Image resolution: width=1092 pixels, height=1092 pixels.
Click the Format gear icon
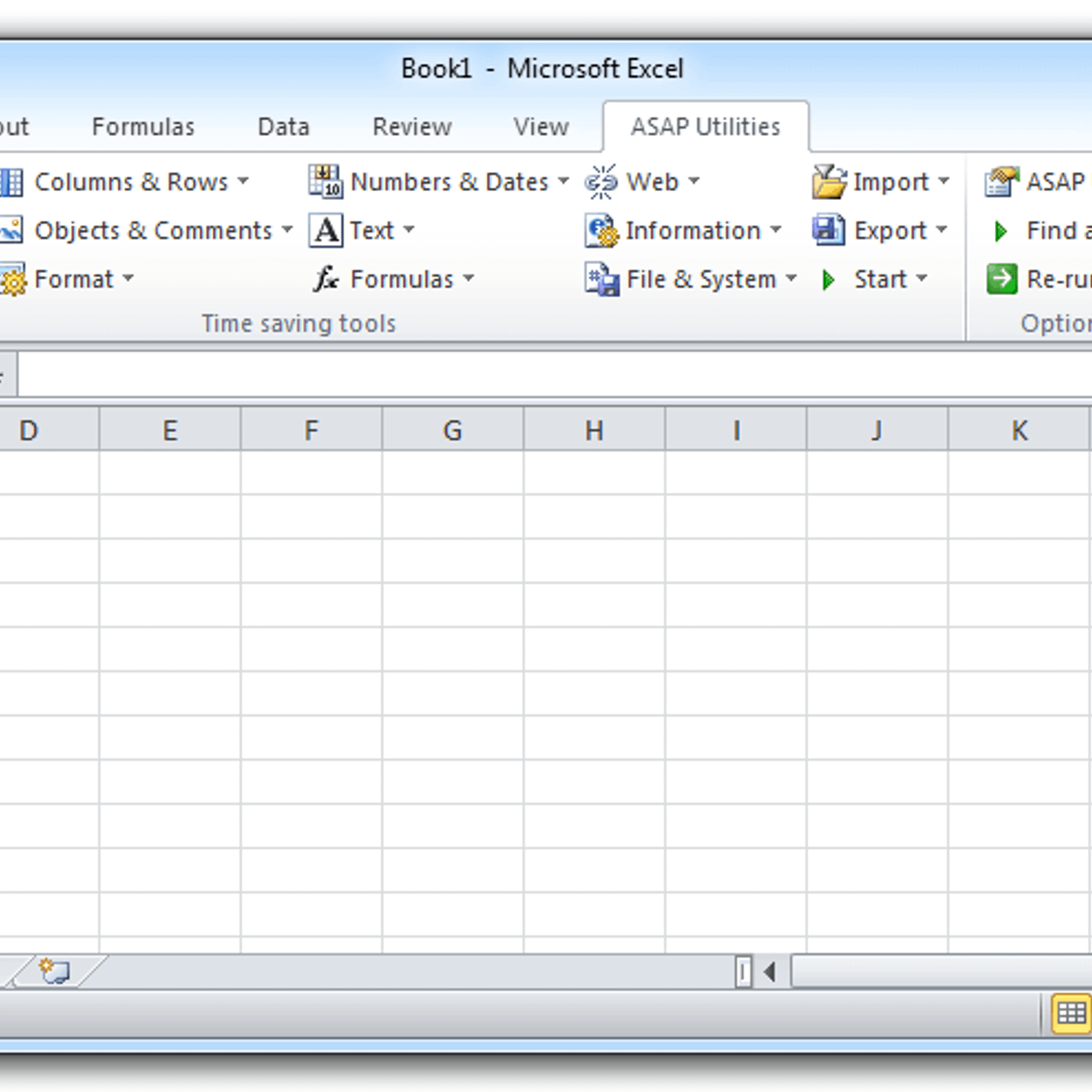point(12,279)
